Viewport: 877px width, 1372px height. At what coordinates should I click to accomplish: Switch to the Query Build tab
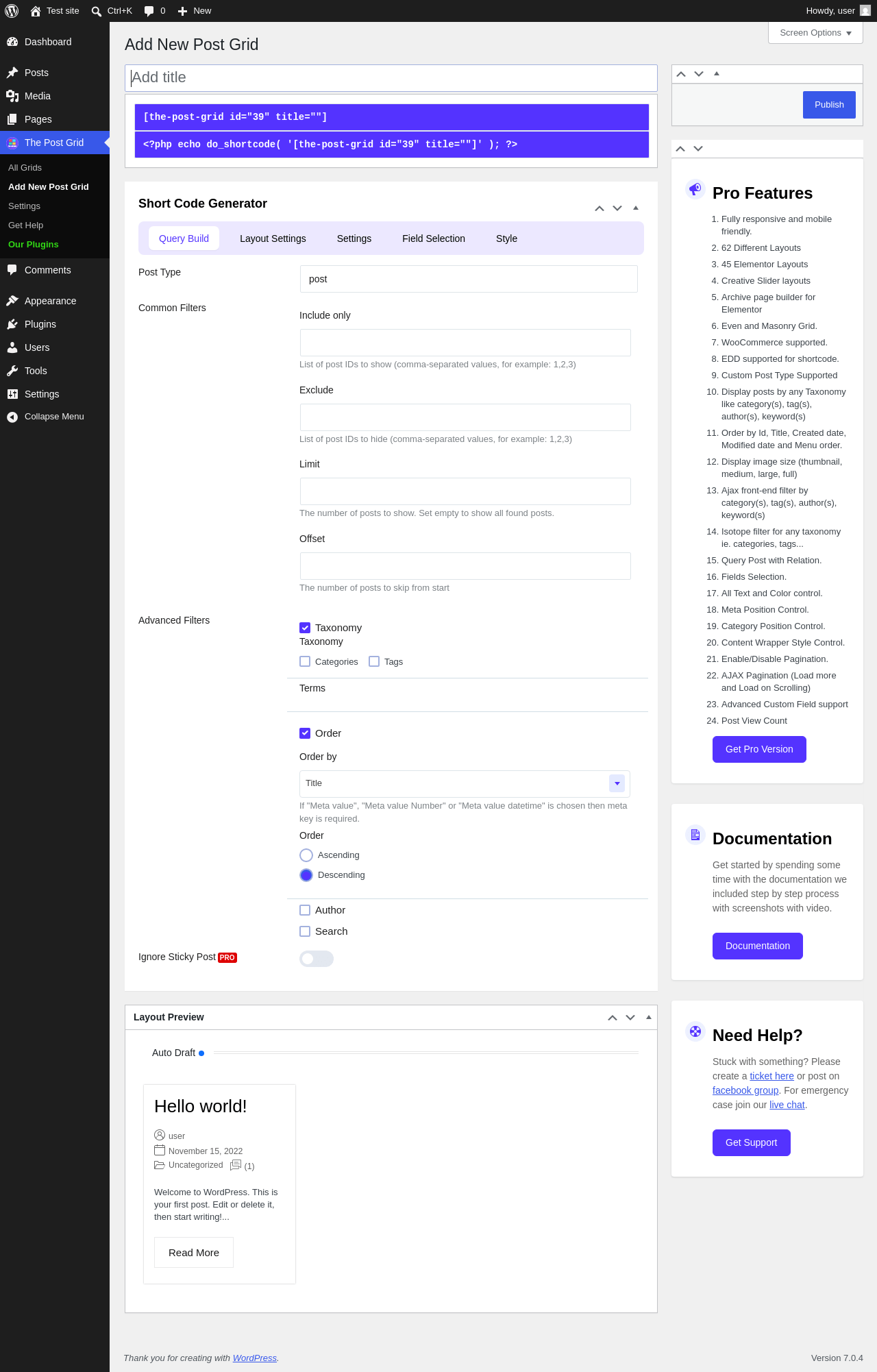[x=184, y=238]
